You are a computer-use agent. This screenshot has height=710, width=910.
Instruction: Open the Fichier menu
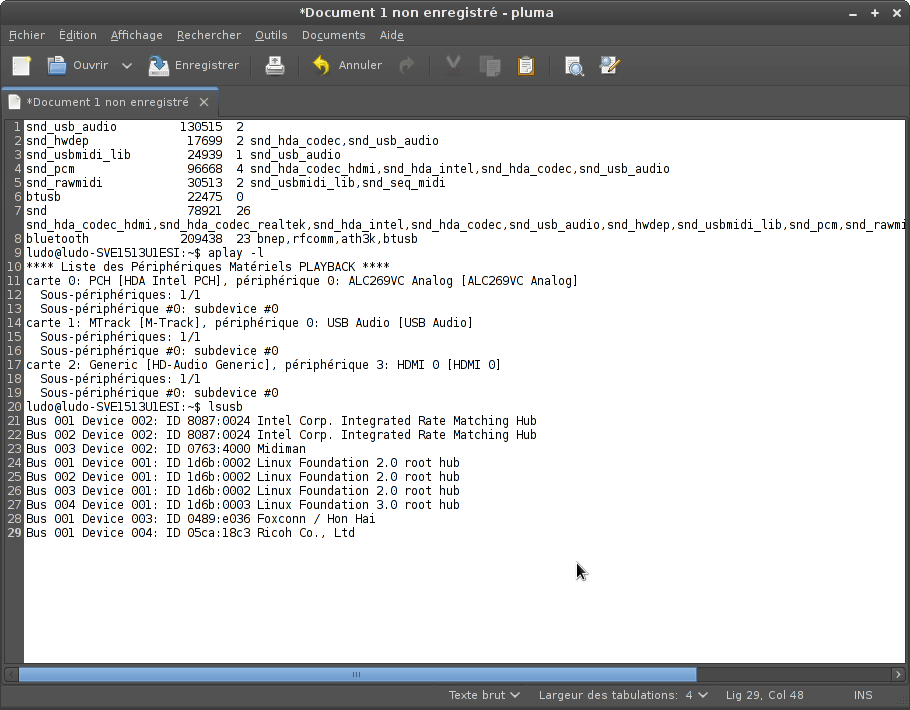click(27, 35)
